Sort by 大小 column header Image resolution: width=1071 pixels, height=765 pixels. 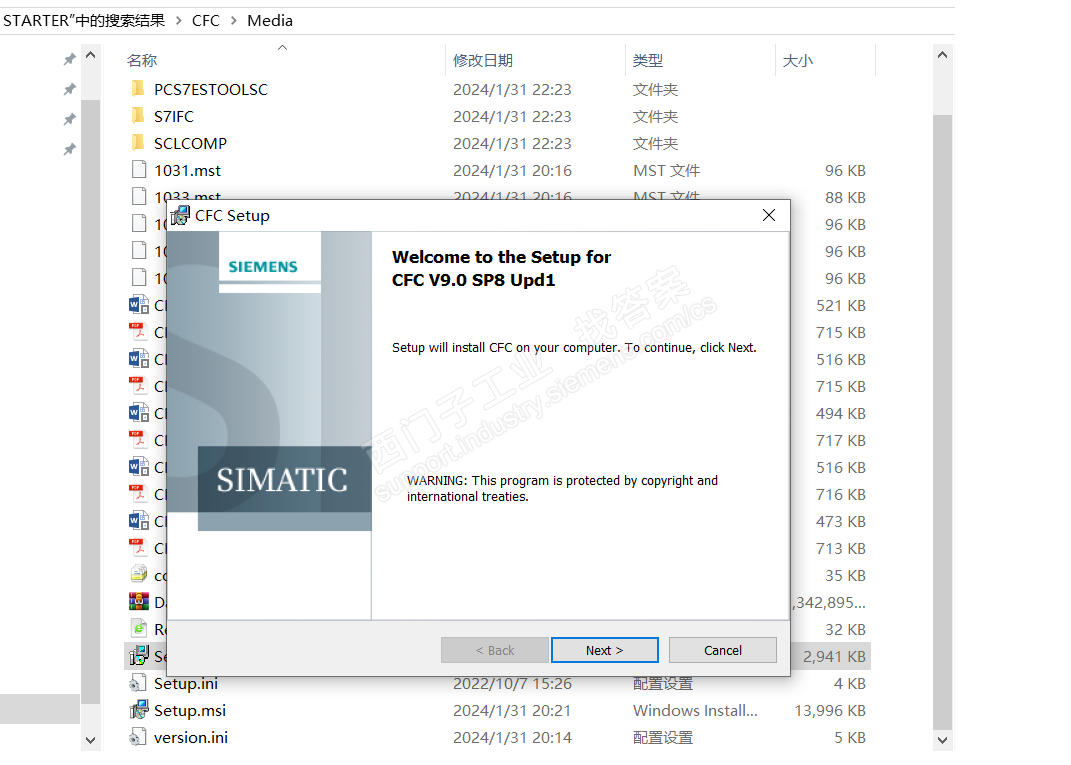coord(798,60)
